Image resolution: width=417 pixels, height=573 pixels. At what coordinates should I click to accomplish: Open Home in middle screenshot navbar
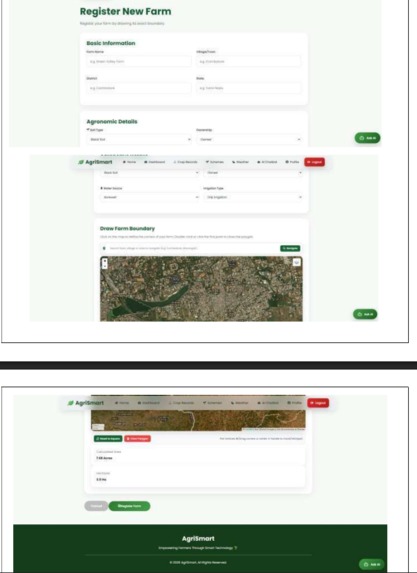[x=129, y=162]
